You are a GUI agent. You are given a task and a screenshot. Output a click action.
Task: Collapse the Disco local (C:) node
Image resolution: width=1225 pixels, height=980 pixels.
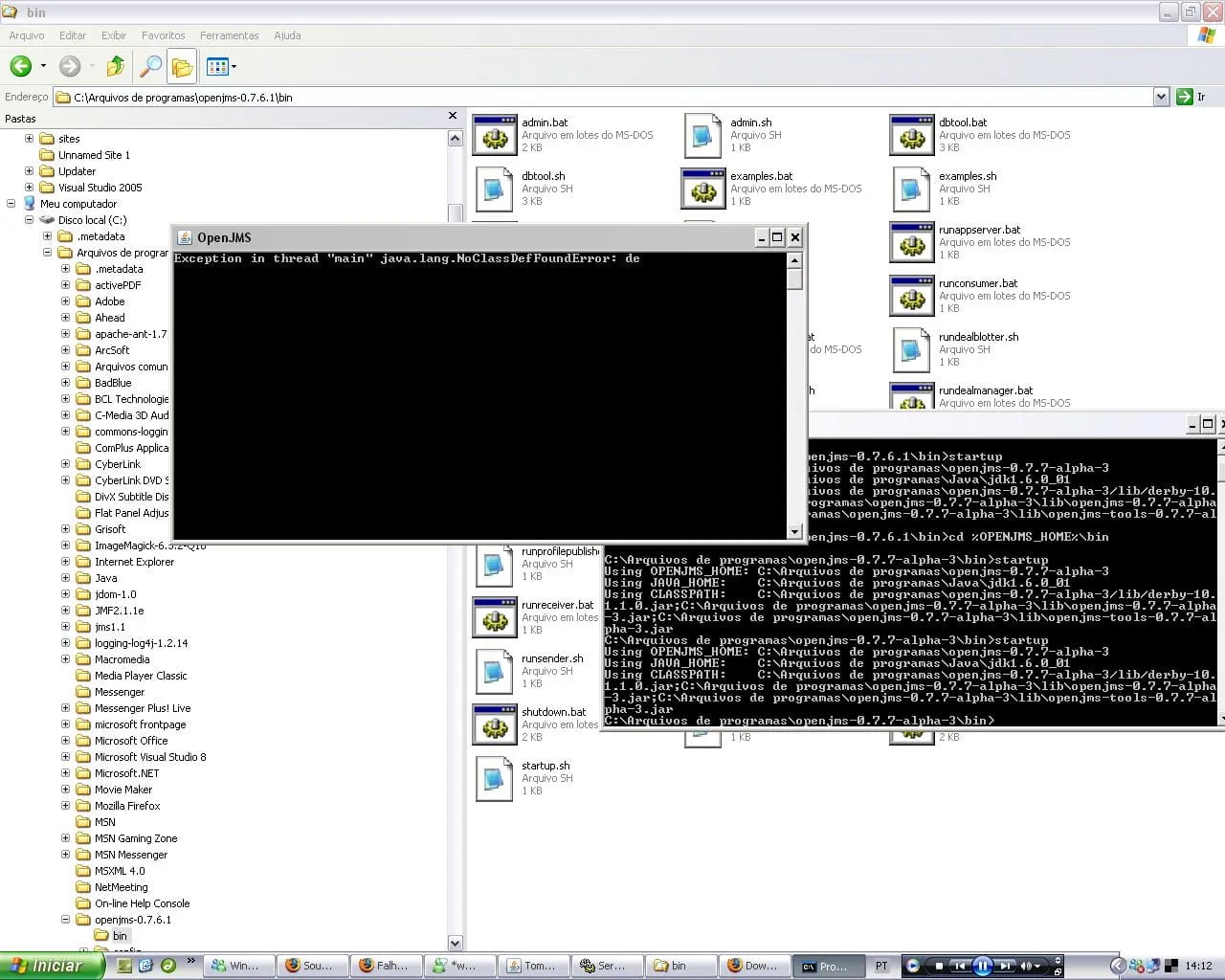tap(29, 220)
